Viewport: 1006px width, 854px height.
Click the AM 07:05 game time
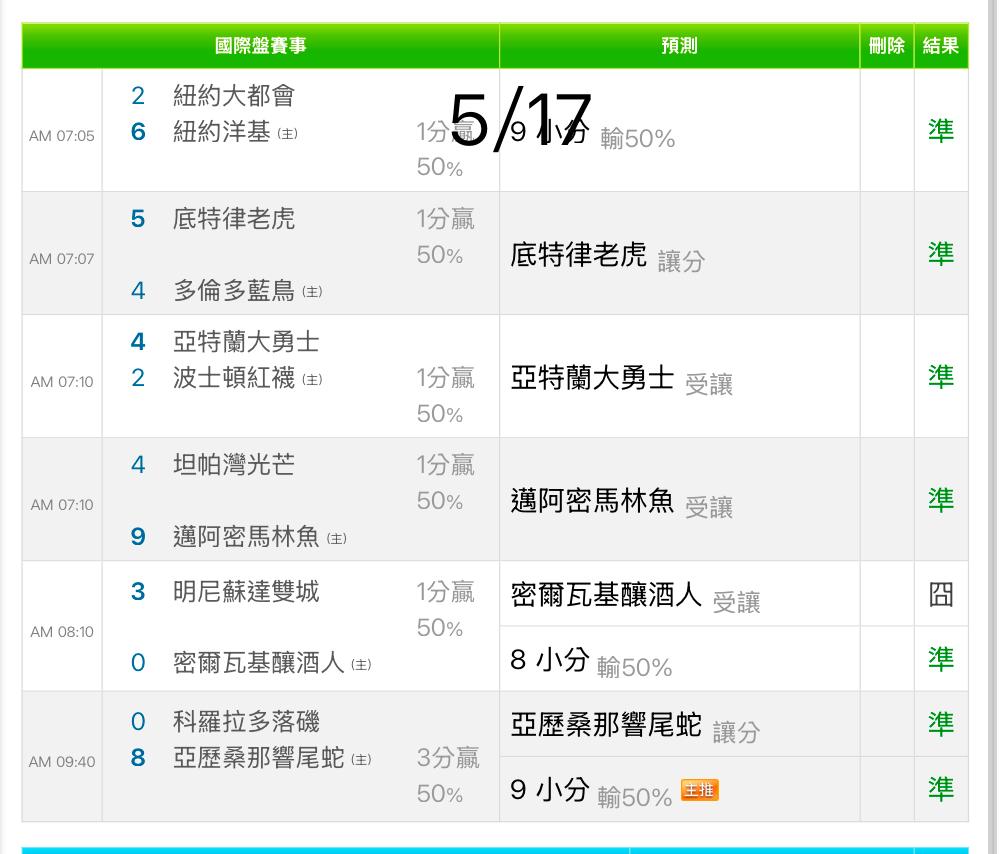pyautogui.click(x=62, y=136)
